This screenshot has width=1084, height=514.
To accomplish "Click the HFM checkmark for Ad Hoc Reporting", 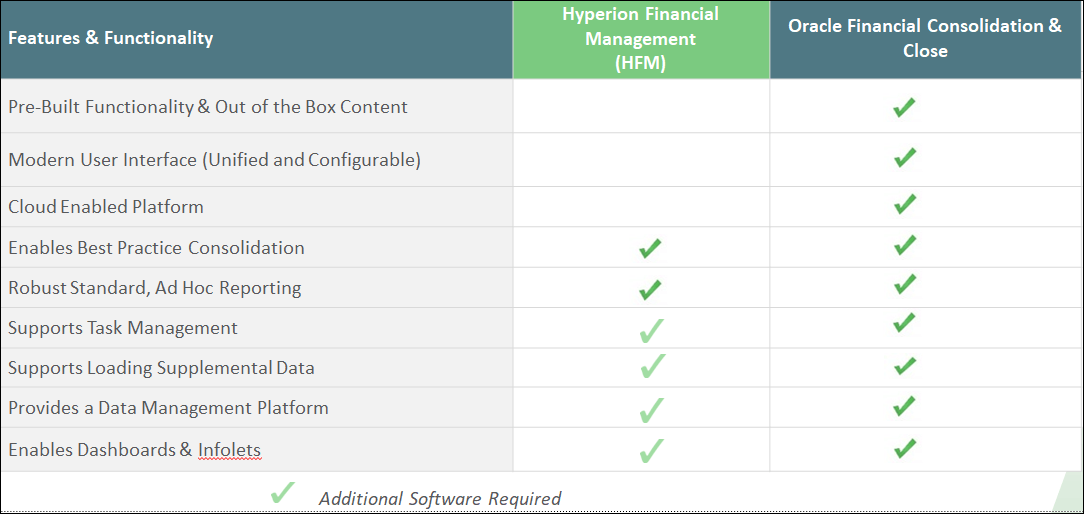I will [650, 288].
